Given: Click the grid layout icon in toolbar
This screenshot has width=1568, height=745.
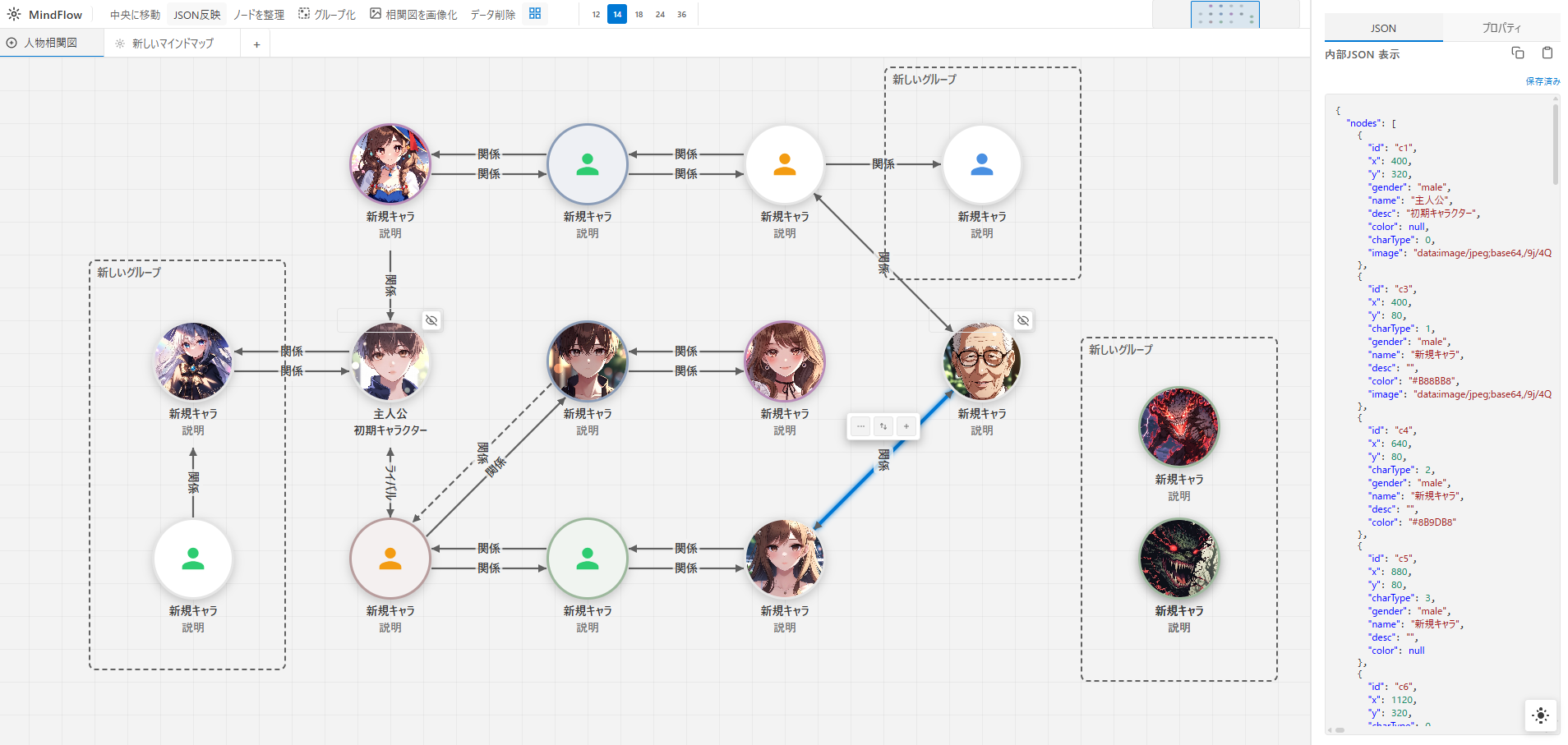Looking at the screenshot, I should pos(535,14).
